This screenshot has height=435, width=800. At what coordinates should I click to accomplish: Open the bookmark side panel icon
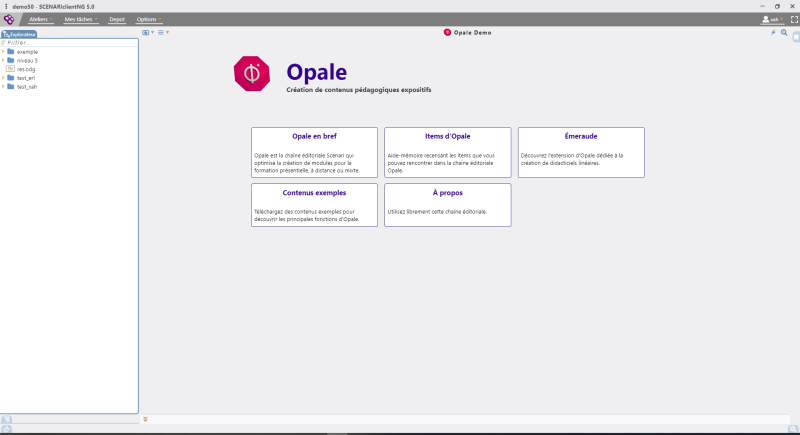(x=796, y=37)
